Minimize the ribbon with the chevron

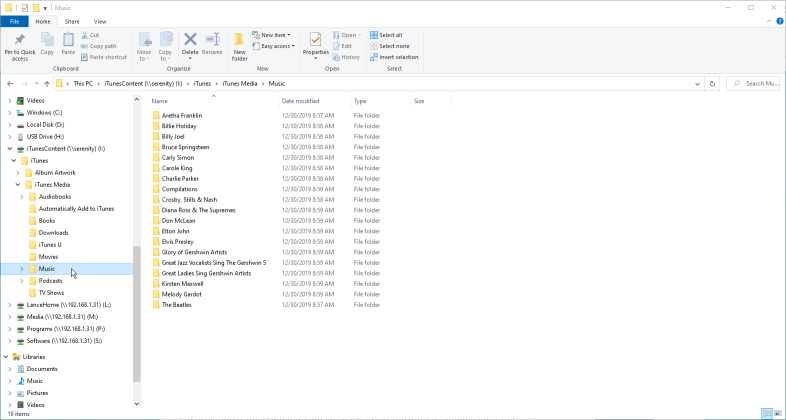(x=769, y=21)
